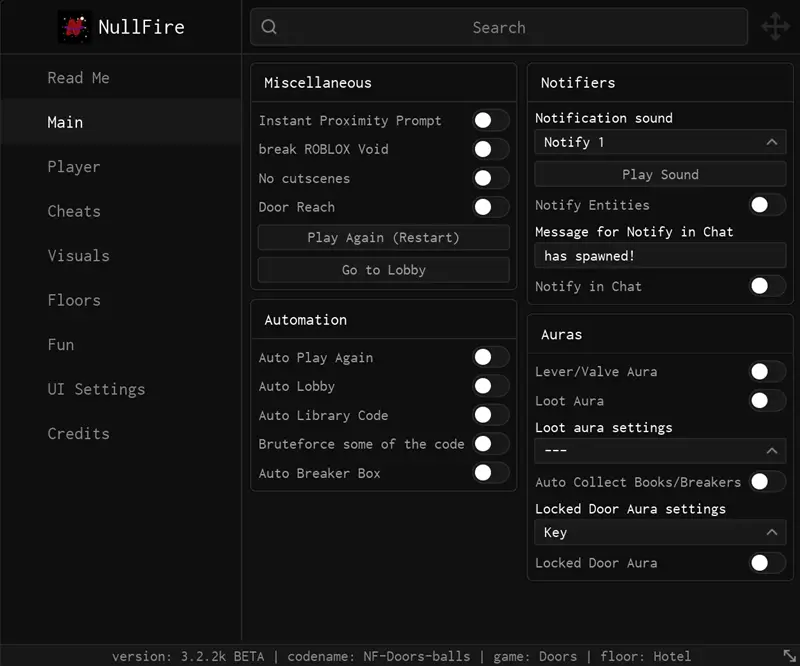
Task: Click Go to Lobby button
Action: (x=384, y=270)
